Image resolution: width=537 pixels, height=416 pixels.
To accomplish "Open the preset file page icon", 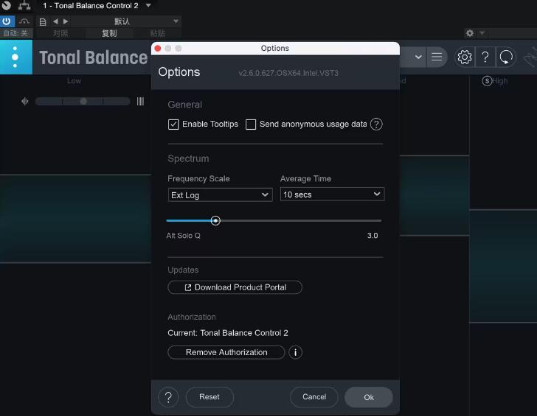I will pyautogui.click(x=43, y=22).
